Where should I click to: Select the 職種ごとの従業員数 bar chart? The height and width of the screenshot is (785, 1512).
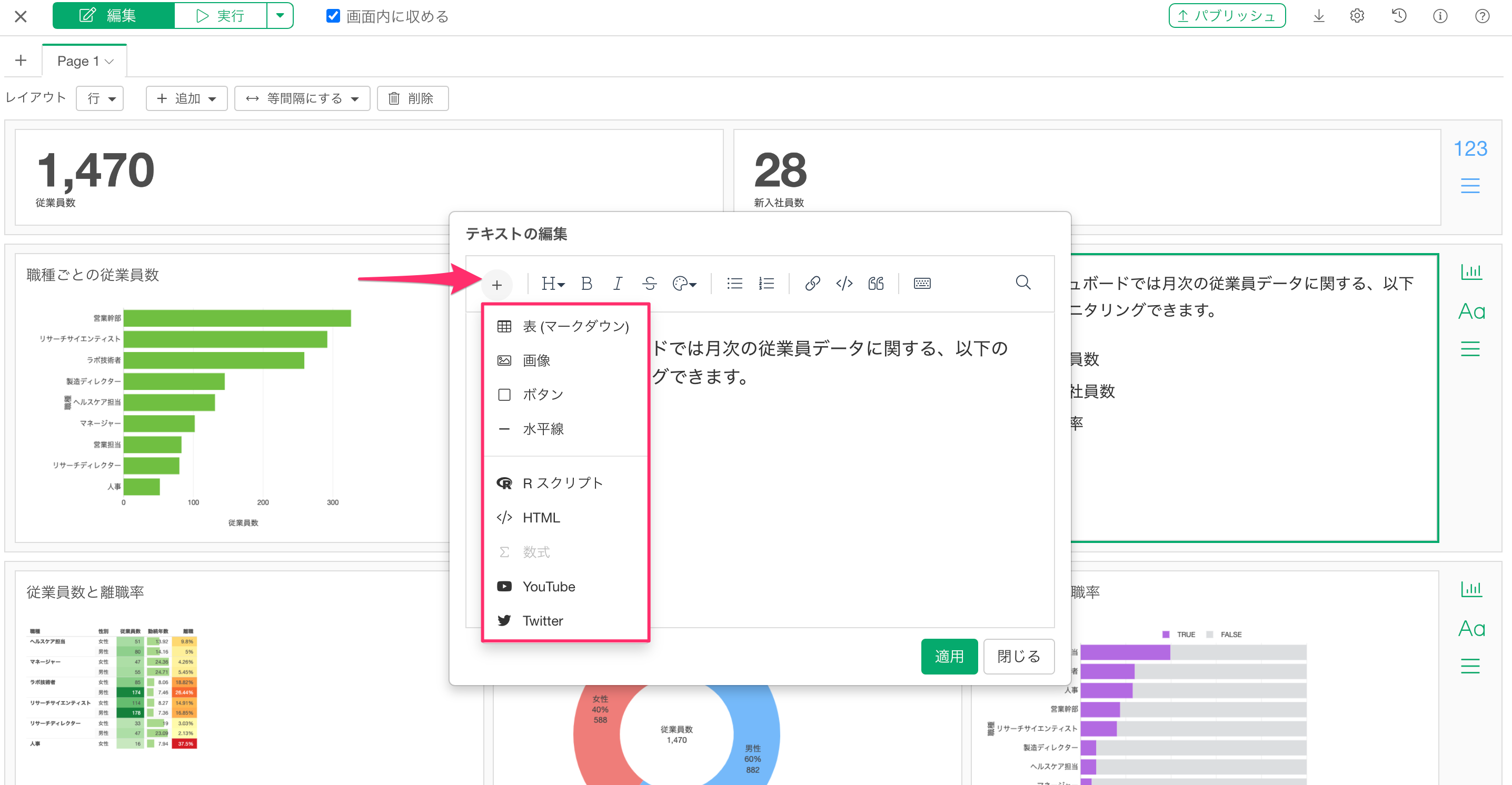(x=232, y=398)
